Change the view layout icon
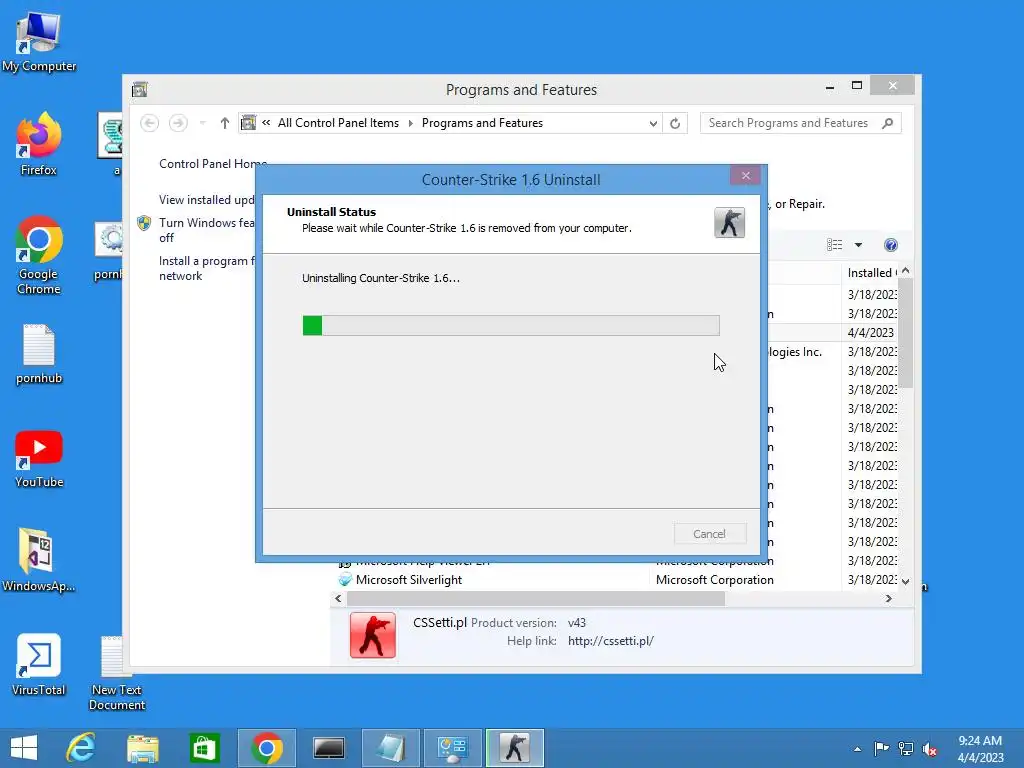This screenshot has width=1024, height=768. [834, 245]
